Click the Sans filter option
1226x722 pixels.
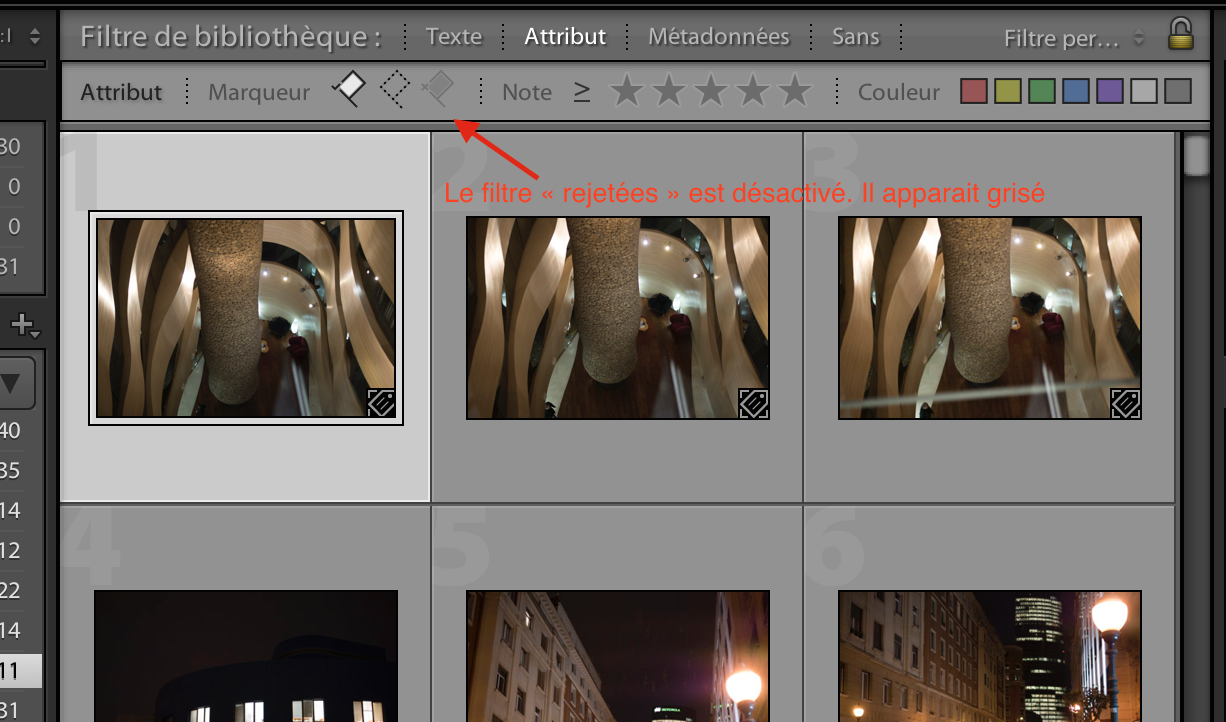(x=855, y=37)
